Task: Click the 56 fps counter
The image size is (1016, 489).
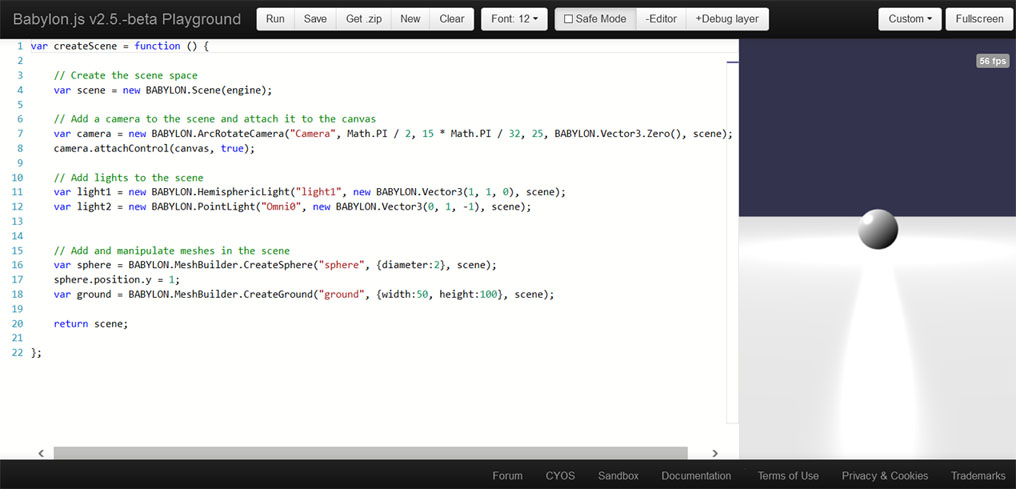Action: point(993,61)
